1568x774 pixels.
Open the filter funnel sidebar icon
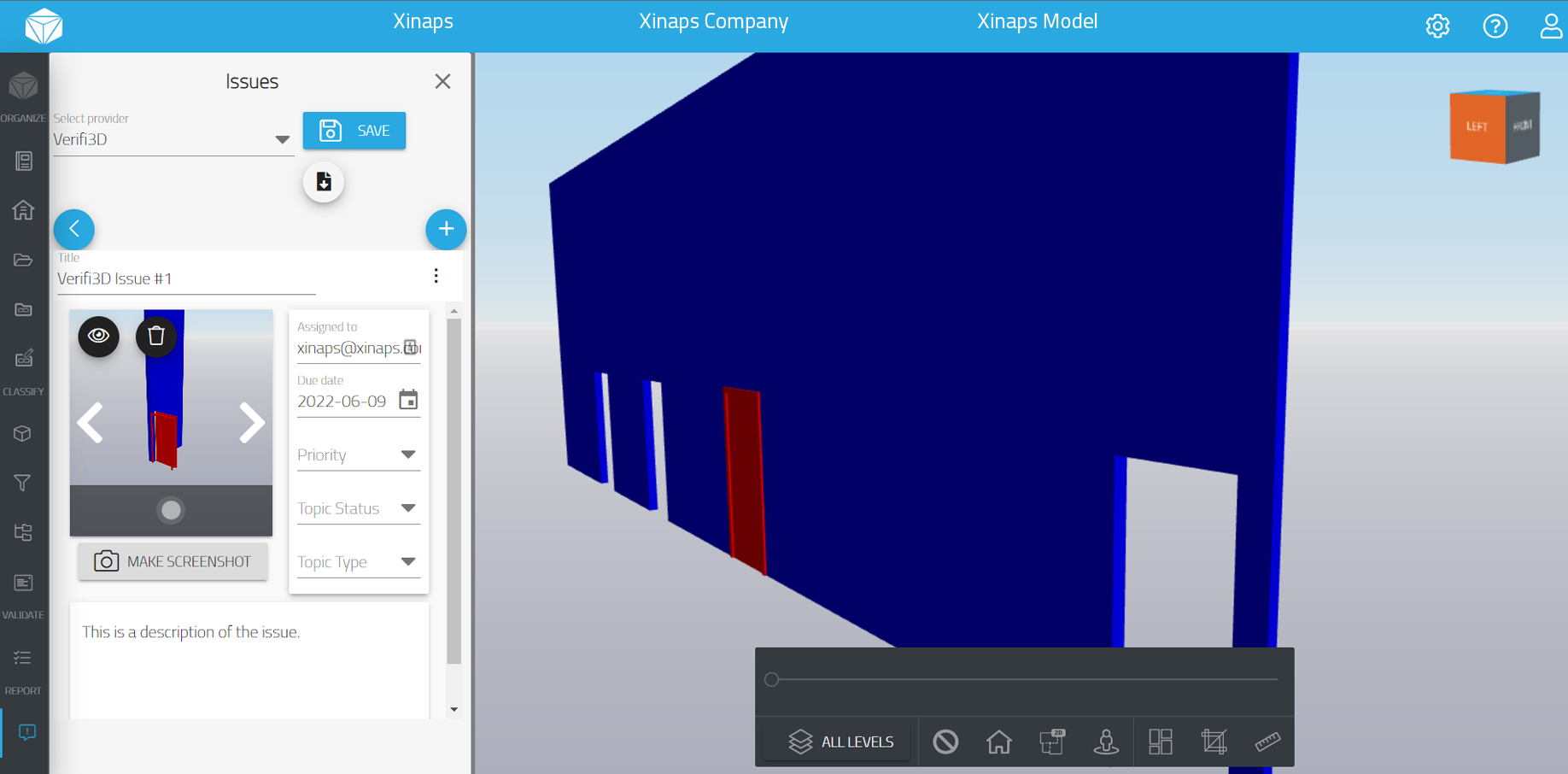pyautogui.click(x=23, y=484)
